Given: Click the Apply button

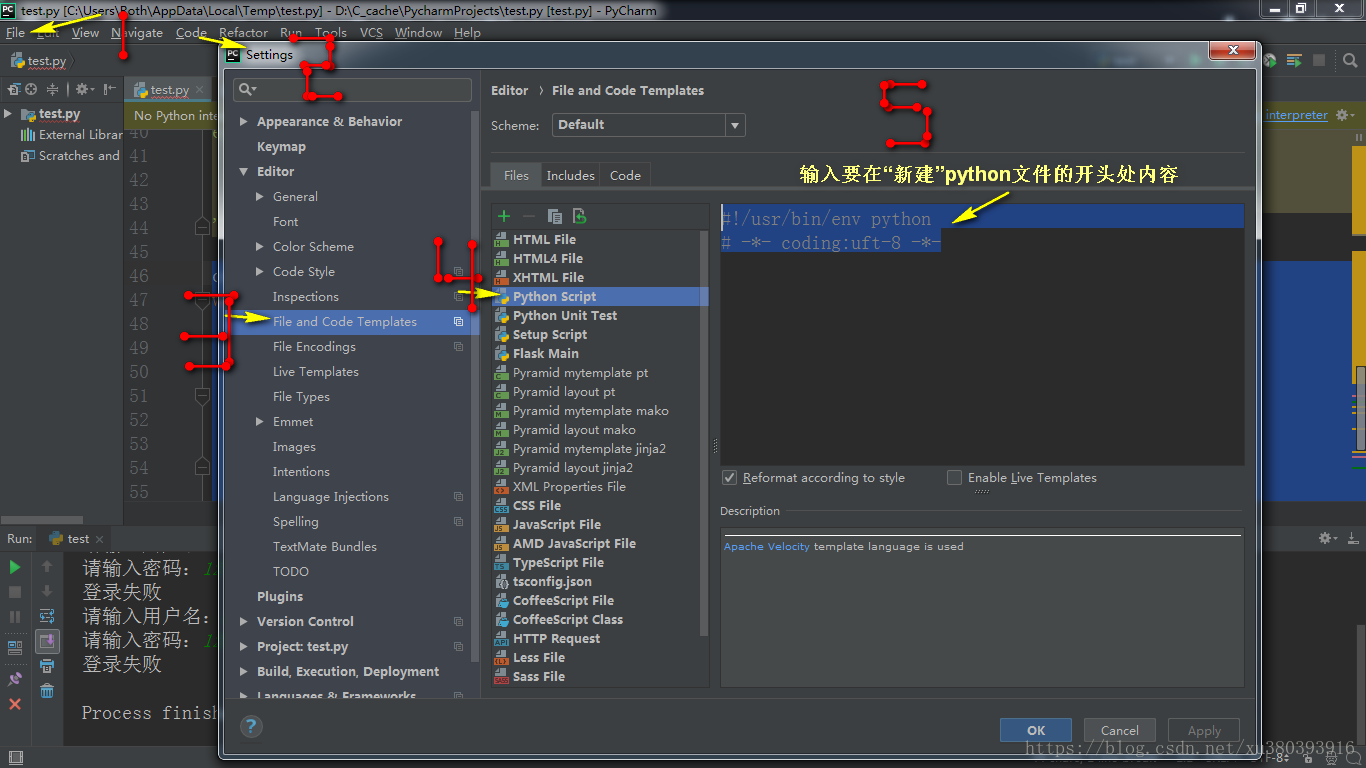Looking at the screenshot, I should (1204, 730).
